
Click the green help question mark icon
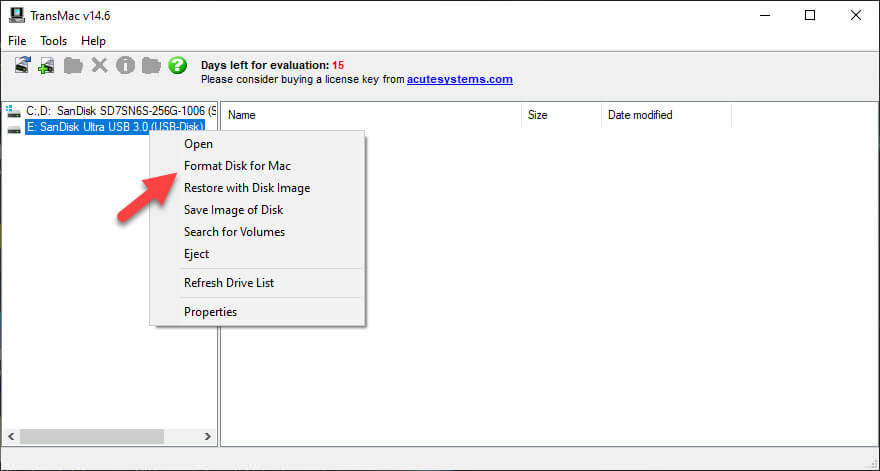point(177,66)
